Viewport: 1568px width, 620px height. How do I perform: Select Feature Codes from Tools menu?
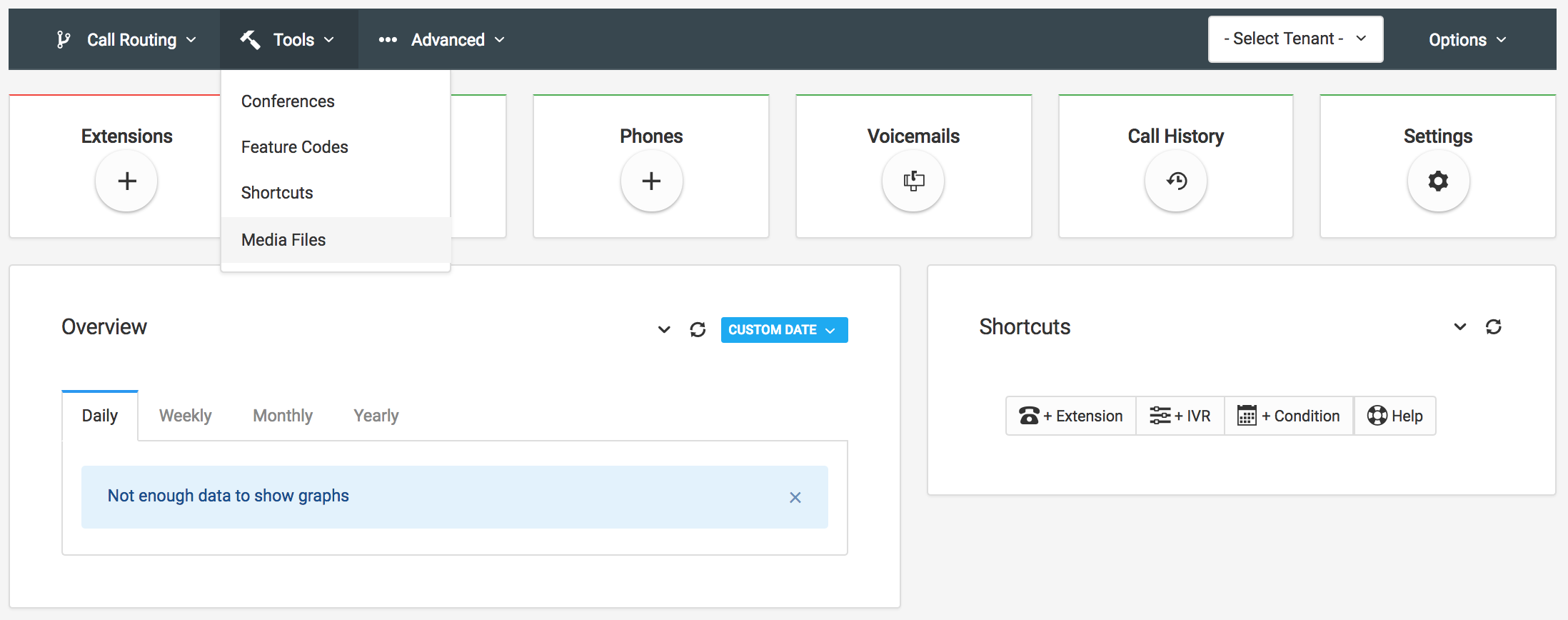tap(336, 147)
